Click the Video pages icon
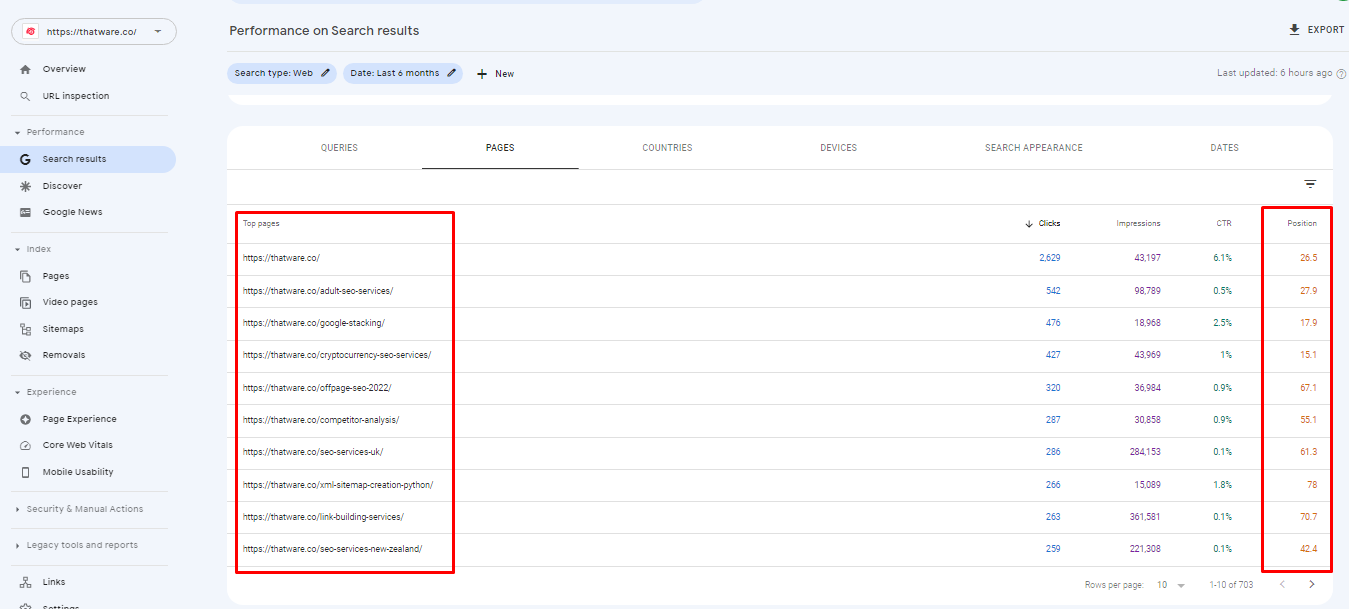Image resolution: width=1349 pixels, height=609 pixels. coord(25,302)
